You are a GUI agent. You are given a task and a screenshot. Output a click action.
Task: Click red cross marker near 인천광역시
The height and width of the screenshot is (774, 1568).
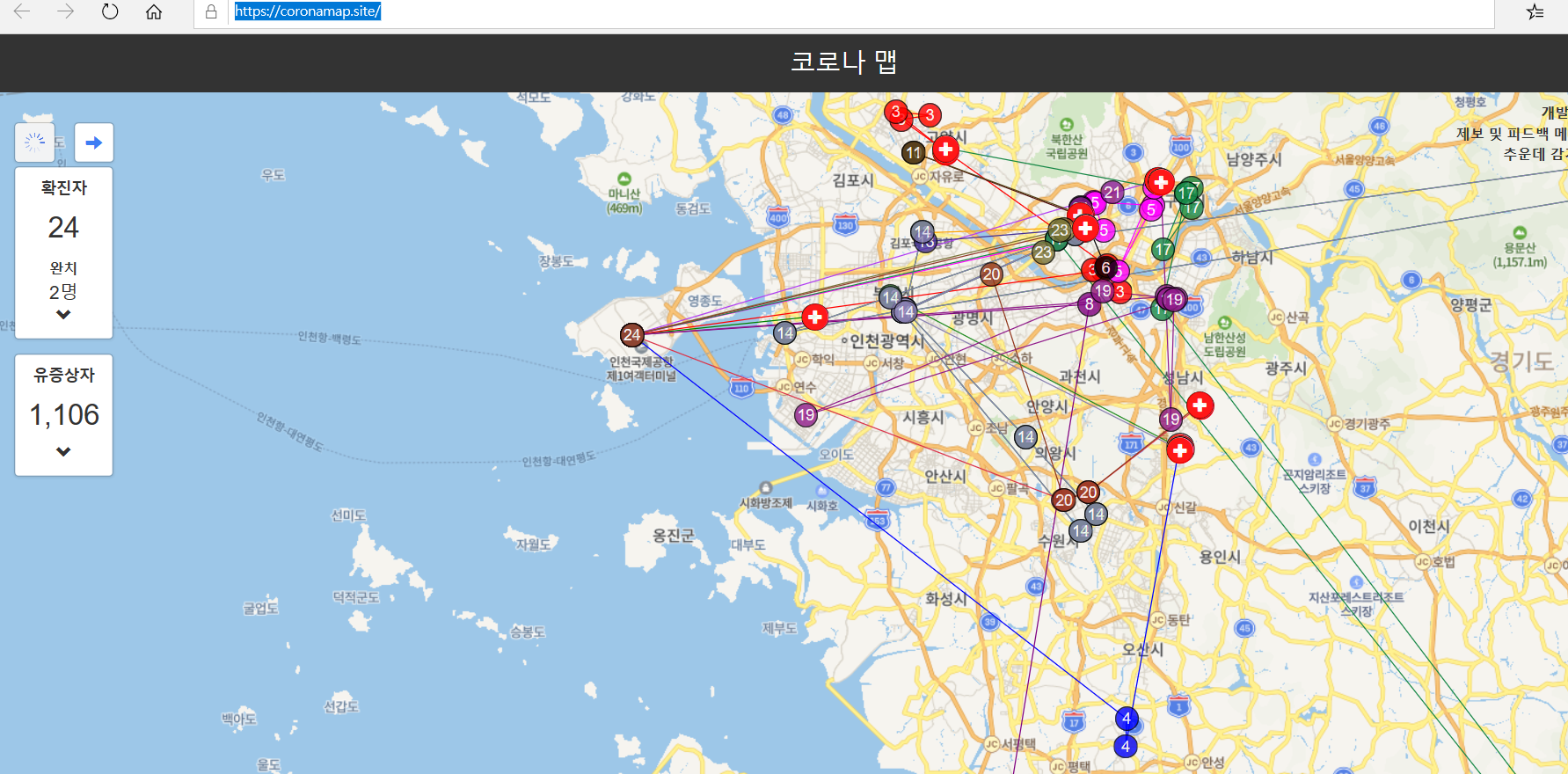(x=815, y=317)
